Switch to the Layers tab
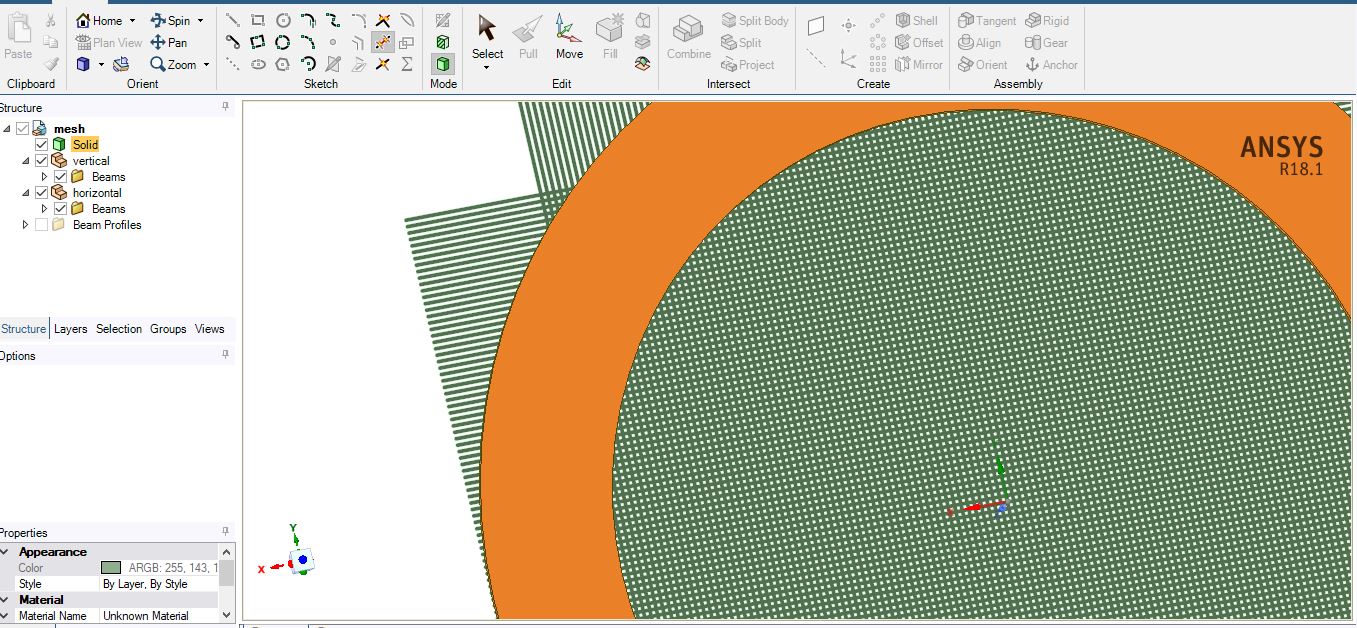Screen dimensions: 1357x628 click(71, 328)
